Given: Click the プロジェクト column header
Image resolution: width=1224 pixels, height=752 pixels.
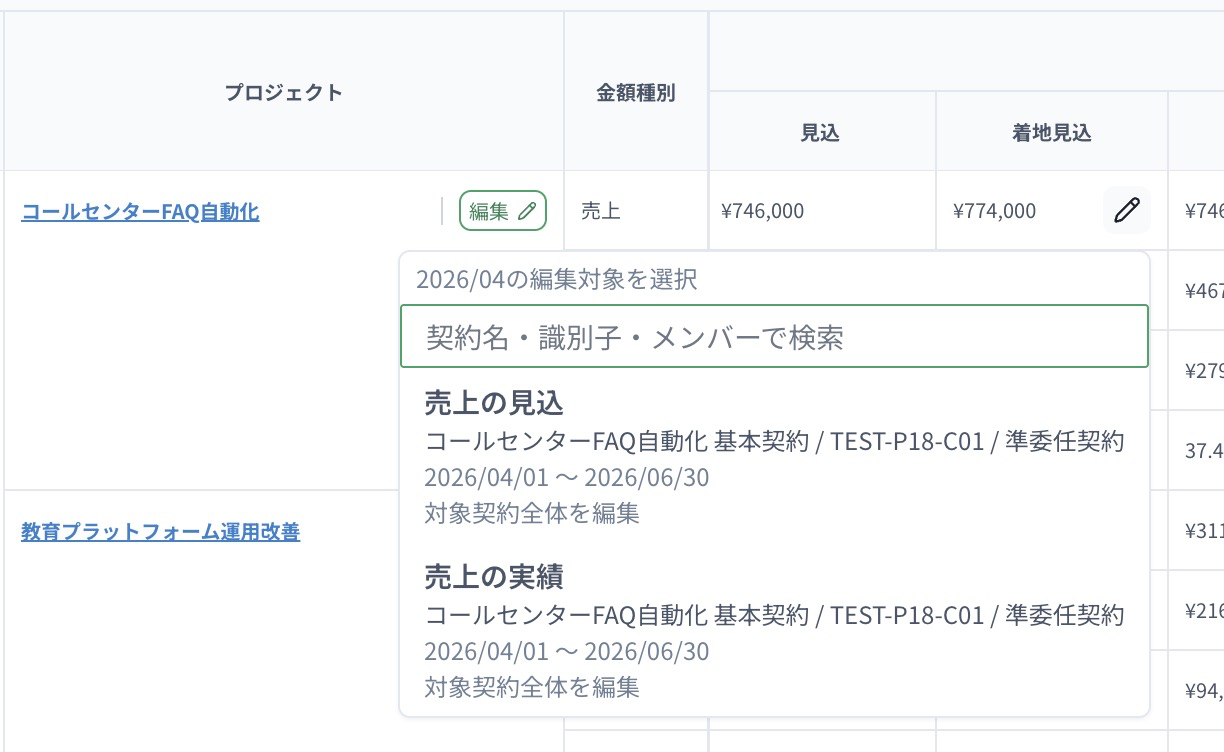Looking at the screenshot, I should (x=284, y=92).
